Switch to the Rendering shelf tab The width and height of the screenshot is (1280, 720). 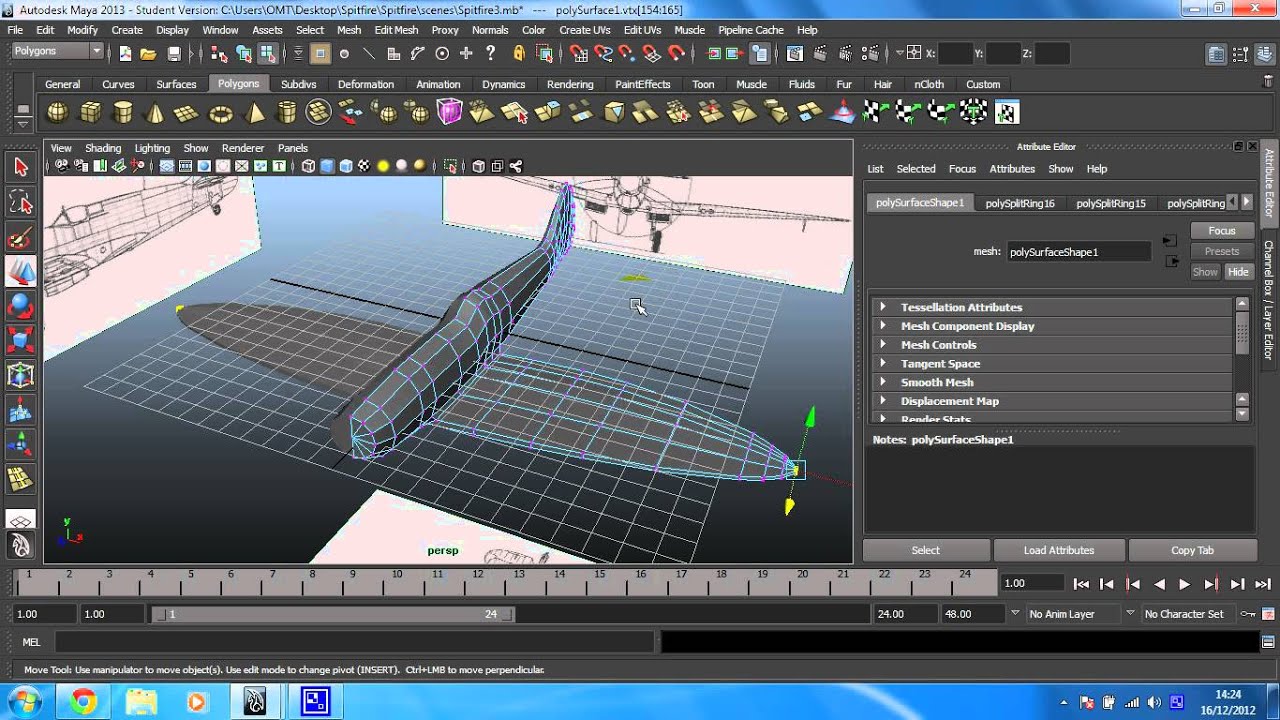[570, 84]
